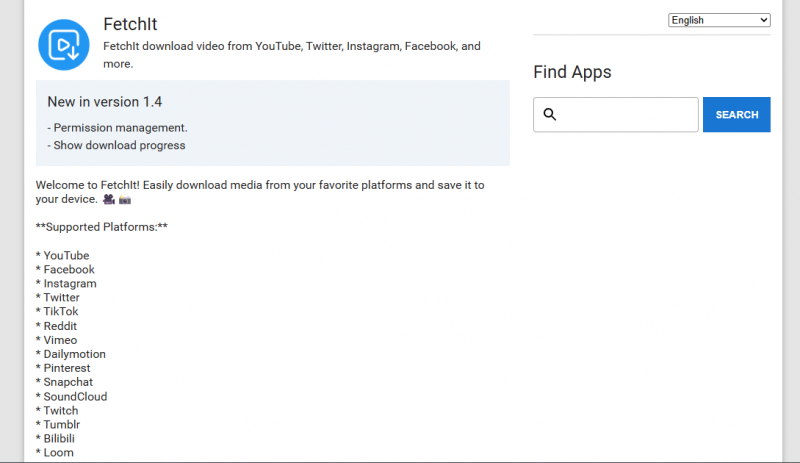Click the FetchIt blue app icon
Image resolution: width=800 pixels, height=463 pixels.
tap(64, 45)
